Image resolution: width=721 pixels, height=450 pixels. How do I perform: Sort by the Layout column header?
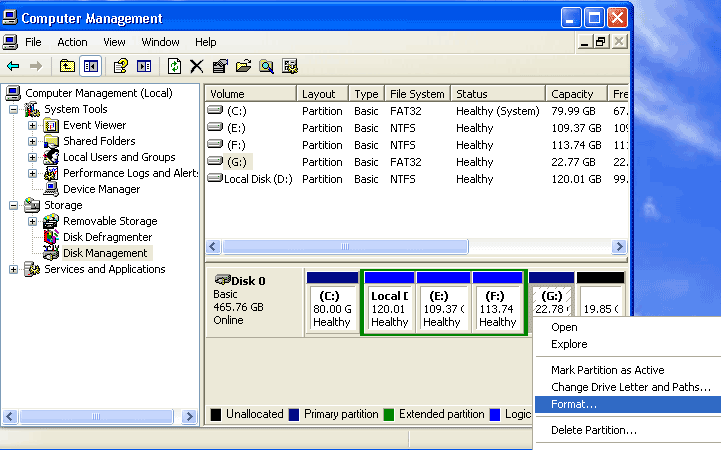322,94
